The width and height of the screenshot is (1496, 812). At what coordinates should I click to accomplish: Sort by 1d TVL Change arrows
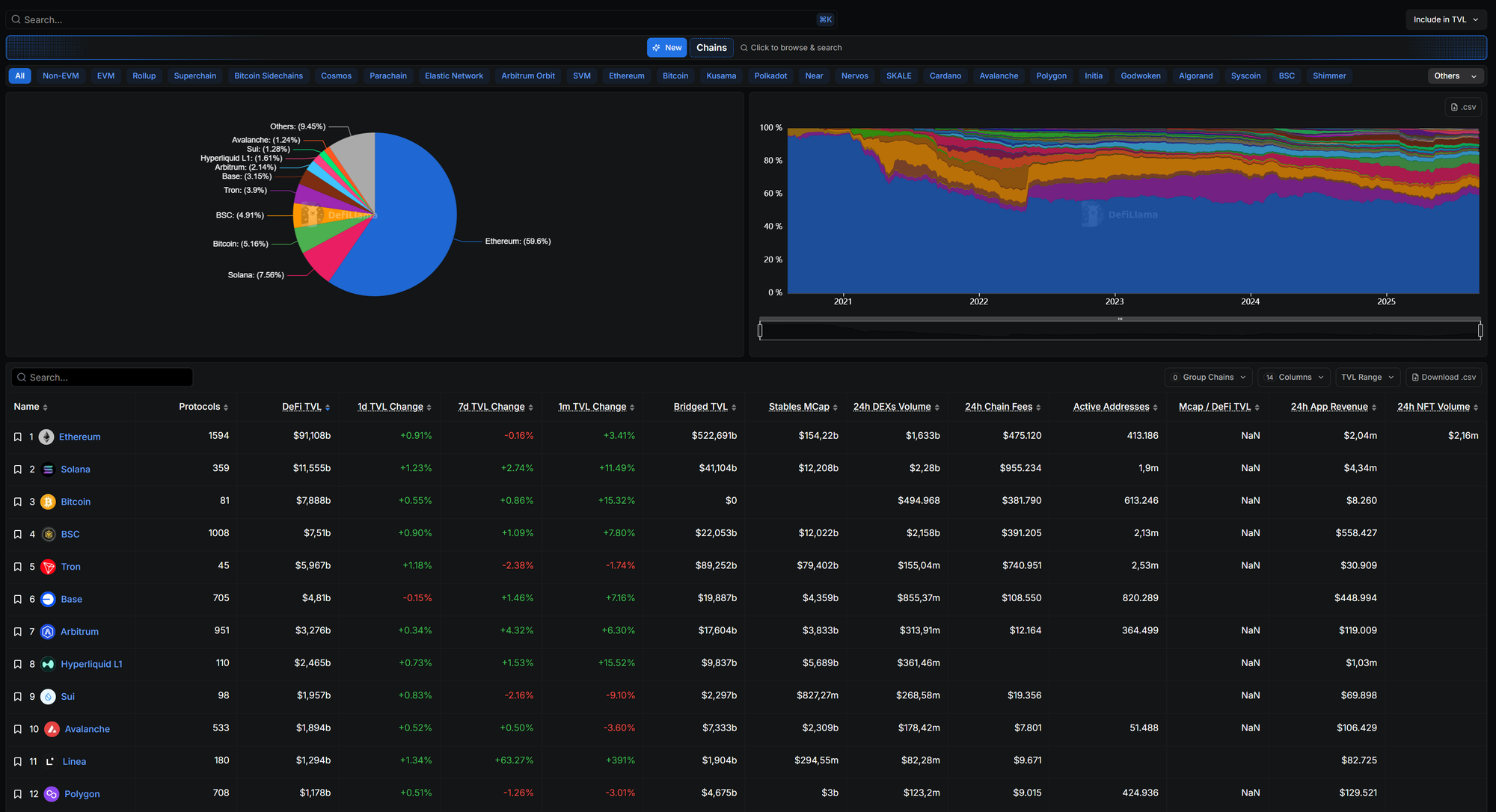429,407
